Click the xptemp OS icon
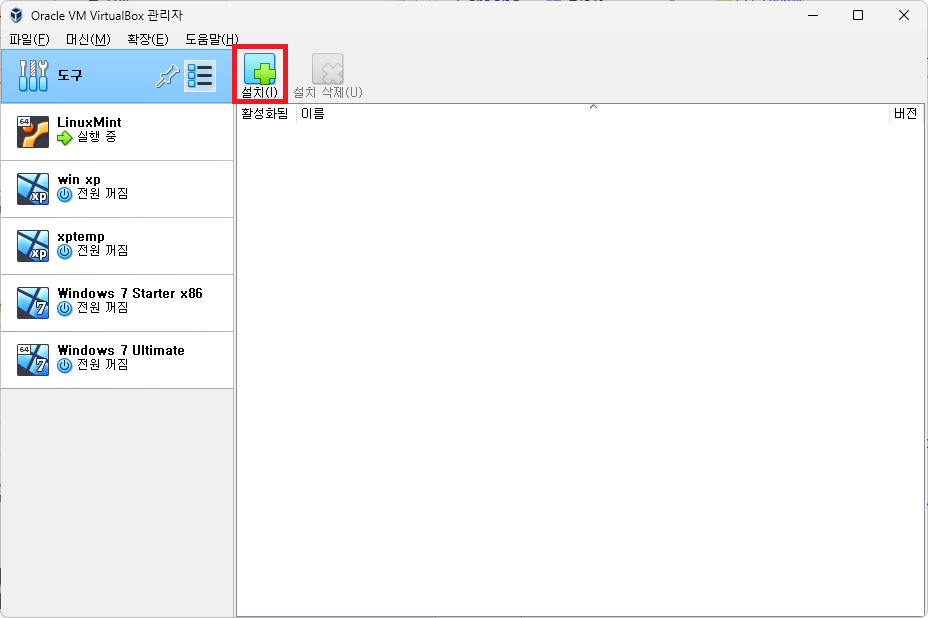This screenshot has height=618, width=928. coord(33,246)
